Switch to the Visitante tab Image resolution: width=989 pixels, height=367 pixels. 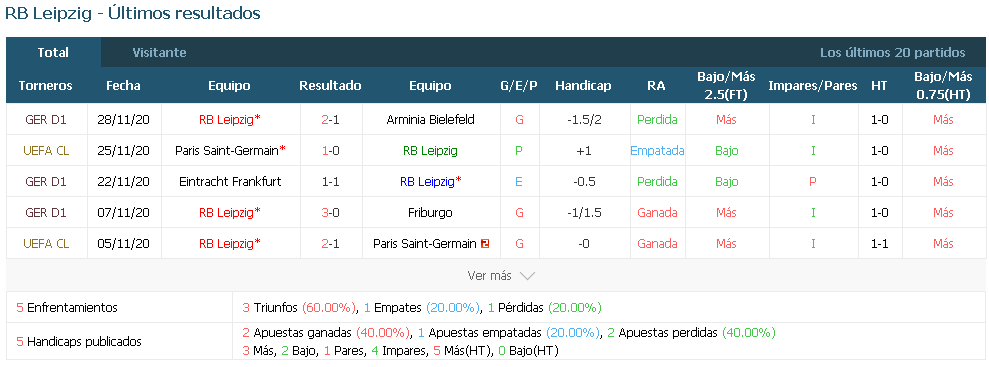tap(160, 53)
